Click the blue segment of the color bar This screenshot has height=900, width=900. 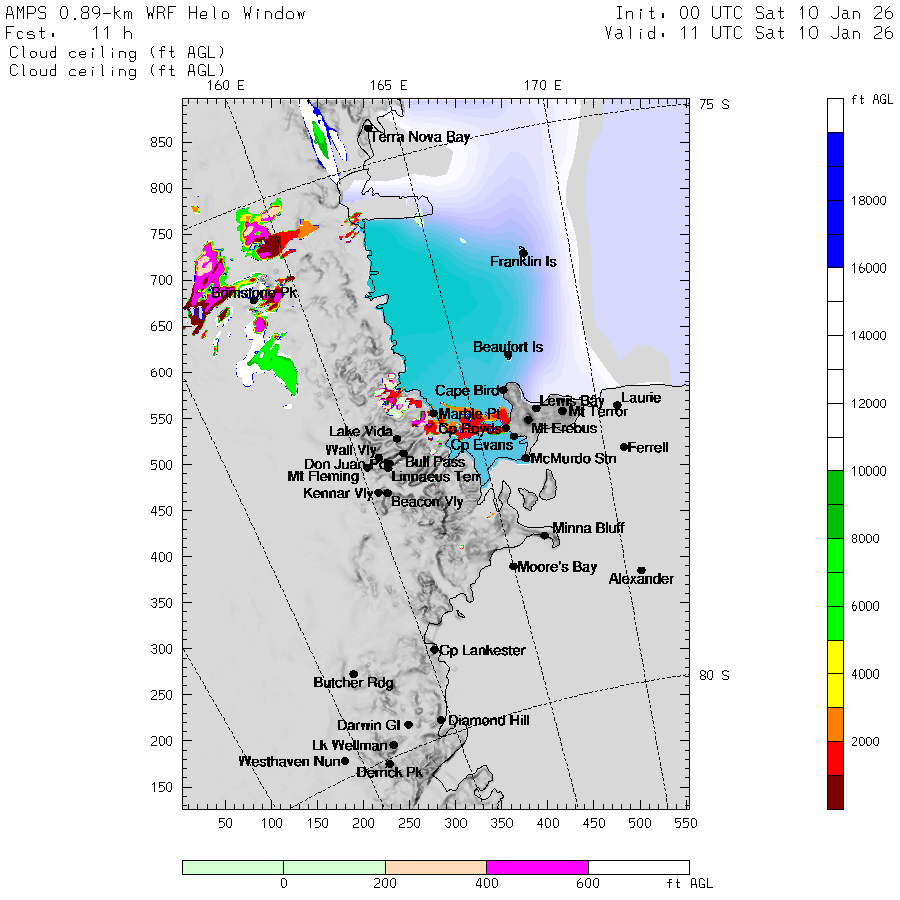(x=835, y=200)
